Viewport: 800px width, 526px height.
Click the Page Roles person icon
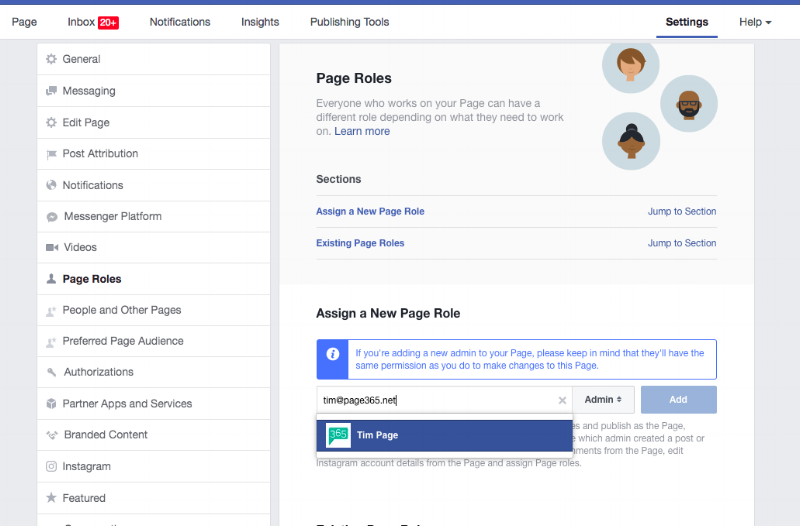pyautogui.click(x=51, y=279)
